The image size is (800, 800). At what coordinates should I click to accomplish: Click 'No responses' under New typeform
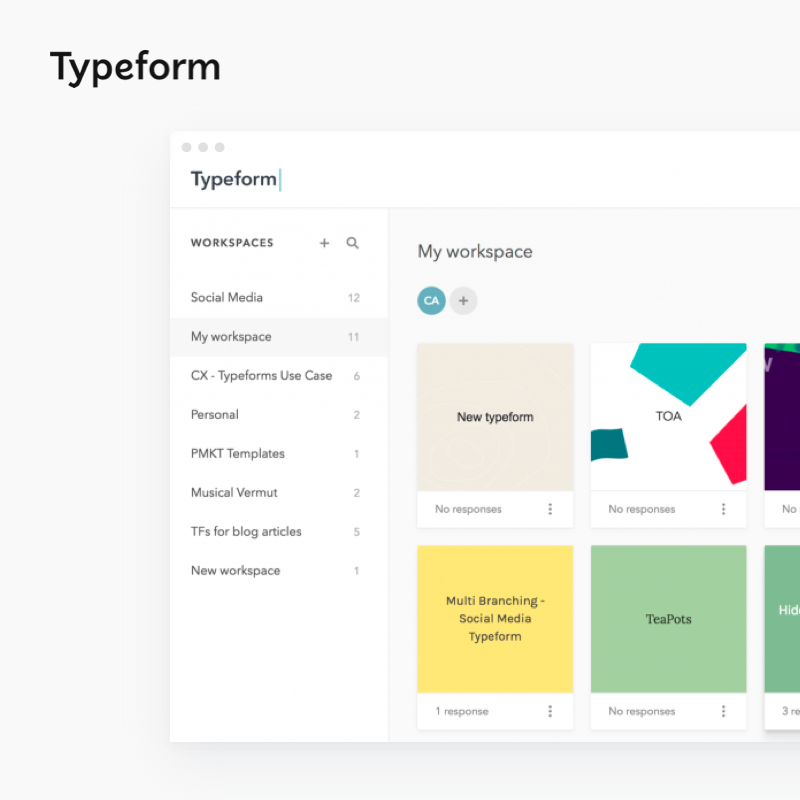(468, 509)
